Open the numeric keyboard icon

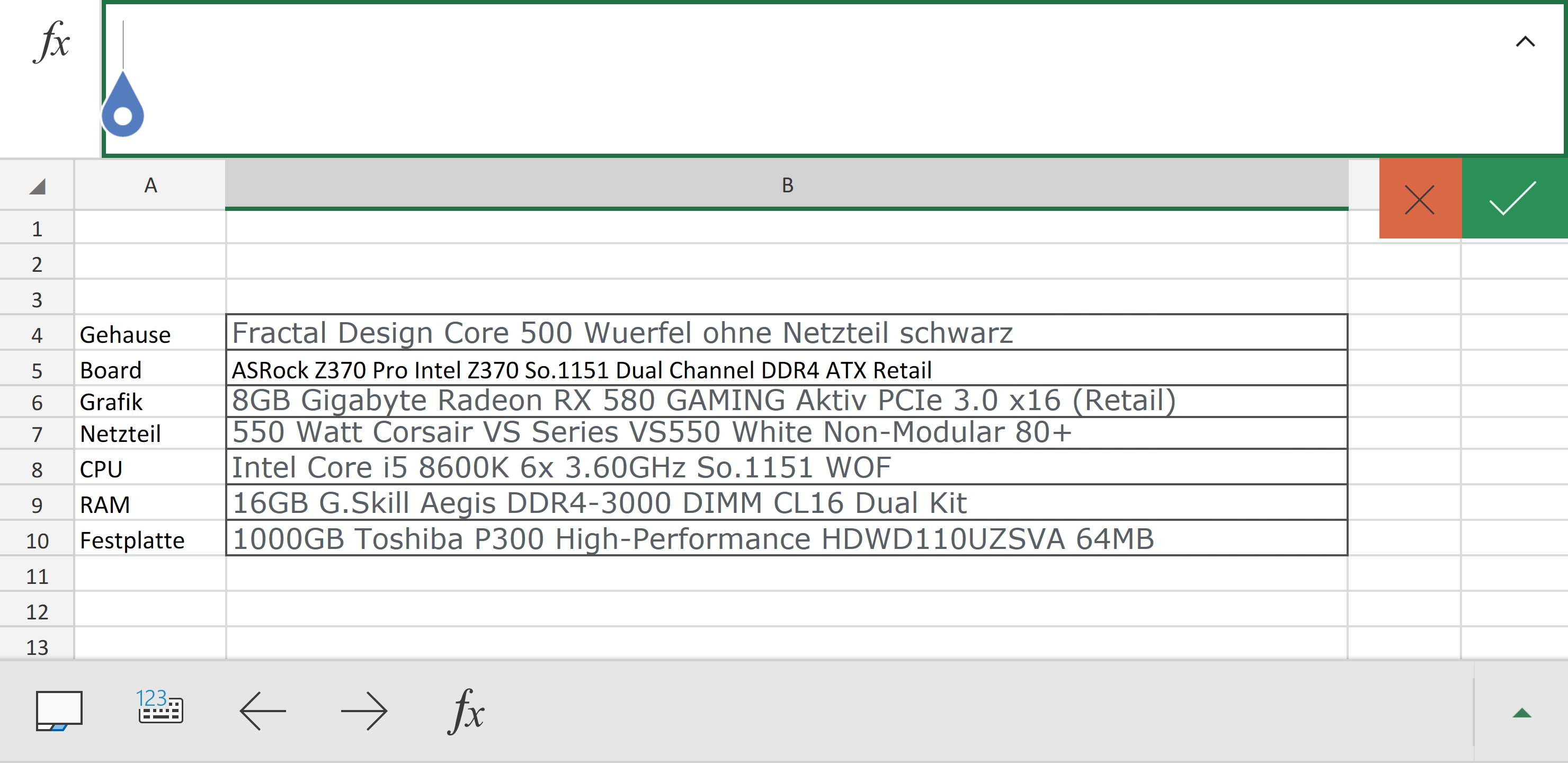(160, 707)
